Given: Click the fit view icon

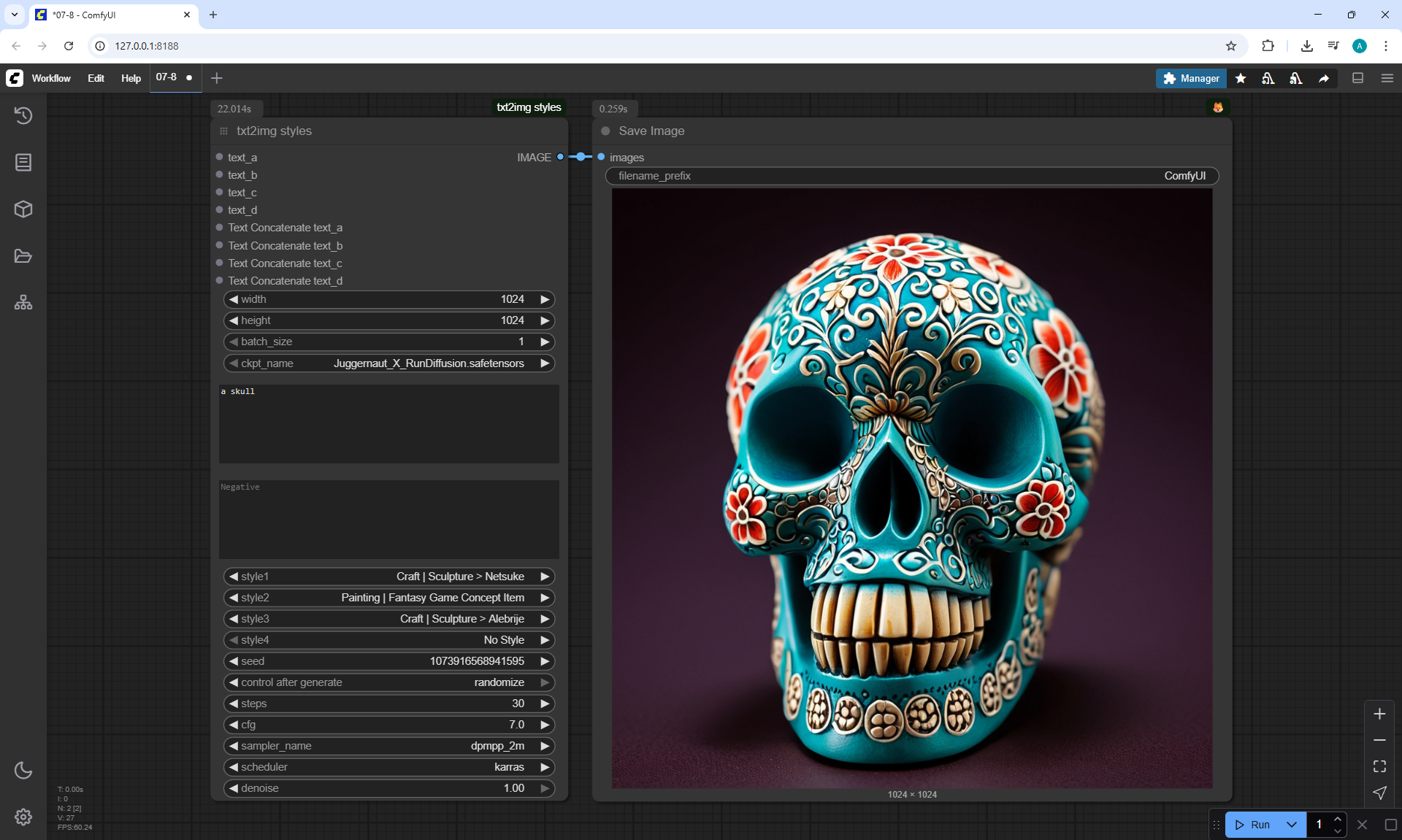Looking at the screenshot, I should 1379,766.
